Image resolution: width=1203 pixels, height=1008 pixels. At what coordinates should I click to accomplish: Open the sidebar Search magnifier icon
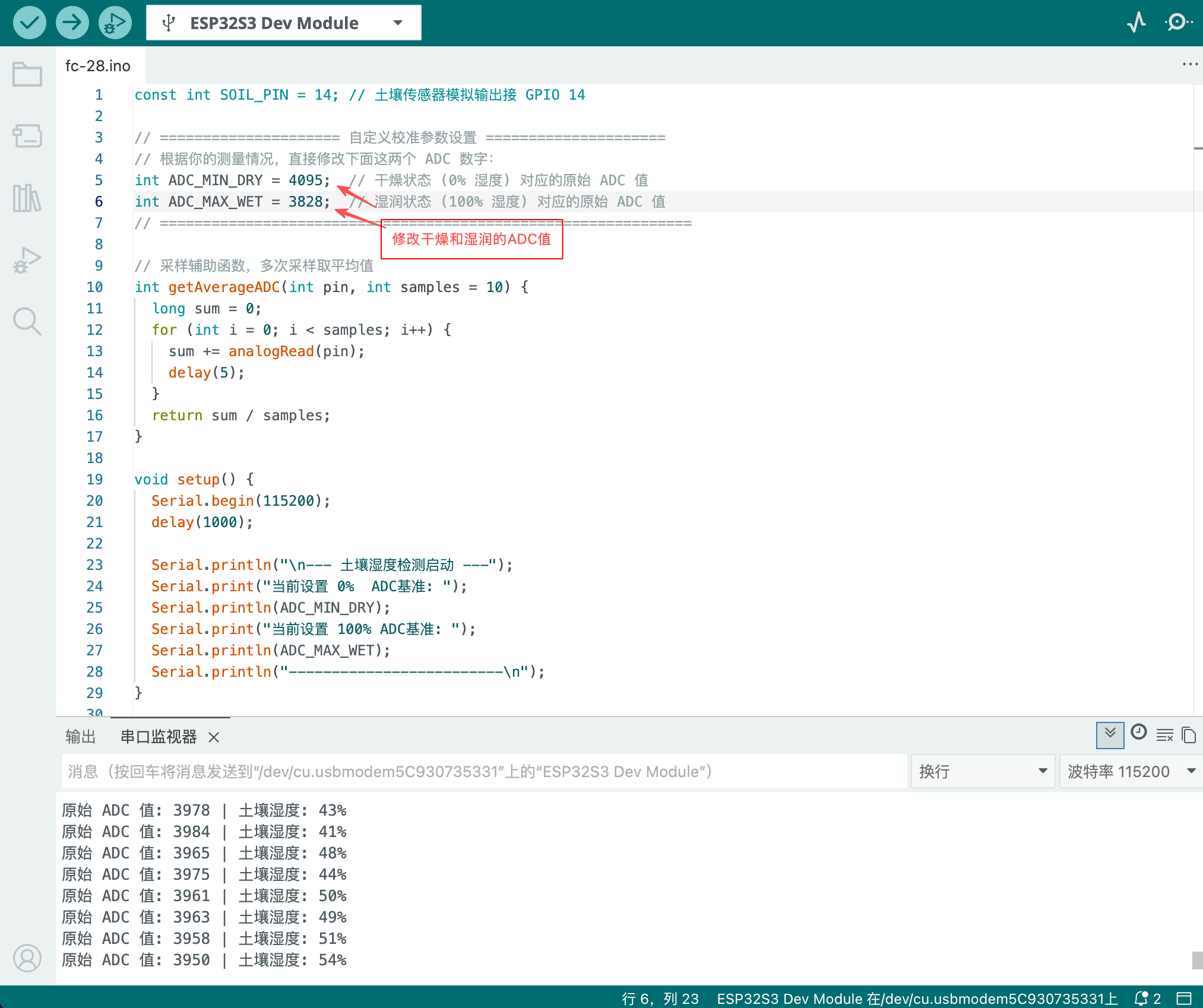click(x=27, y=321)
